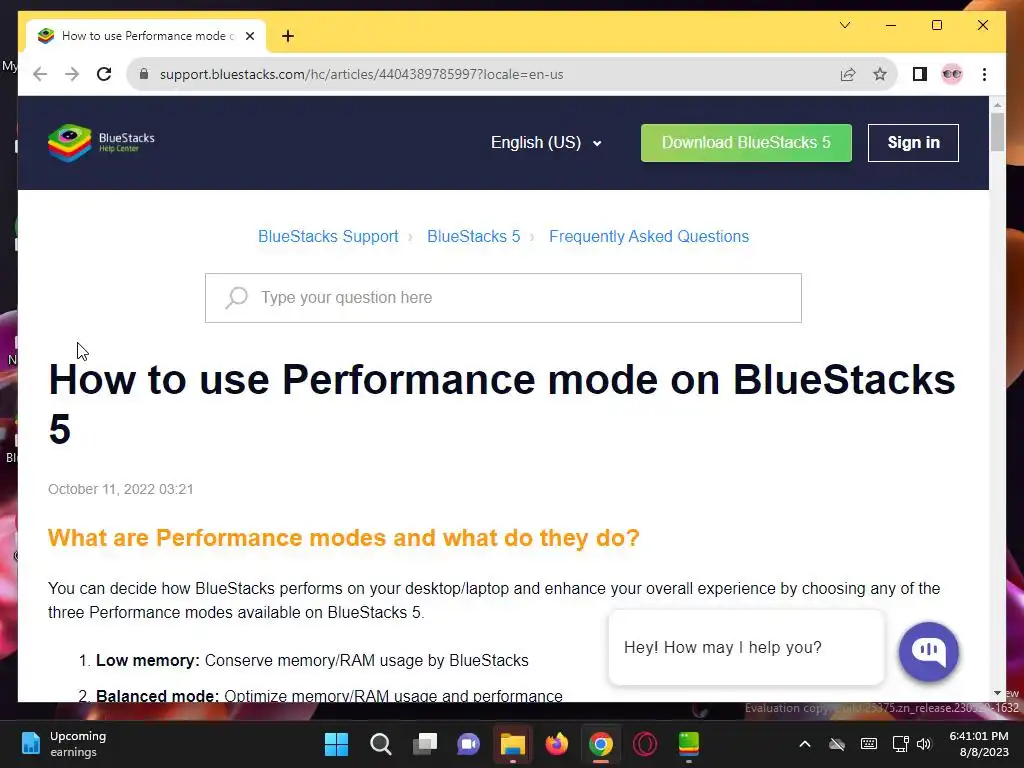Viewport: 1024px width, 768px height.
Task: Close the Performance mode tab
Action: click(249, 36)
